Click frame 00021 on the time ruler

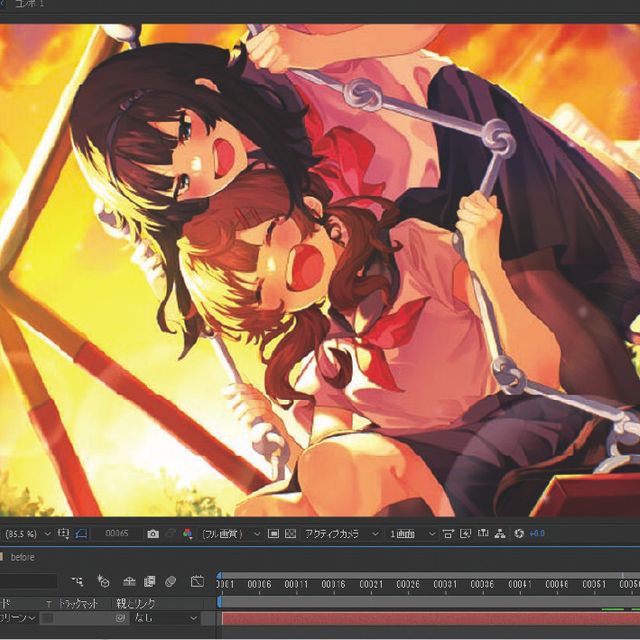pos(371,584)
